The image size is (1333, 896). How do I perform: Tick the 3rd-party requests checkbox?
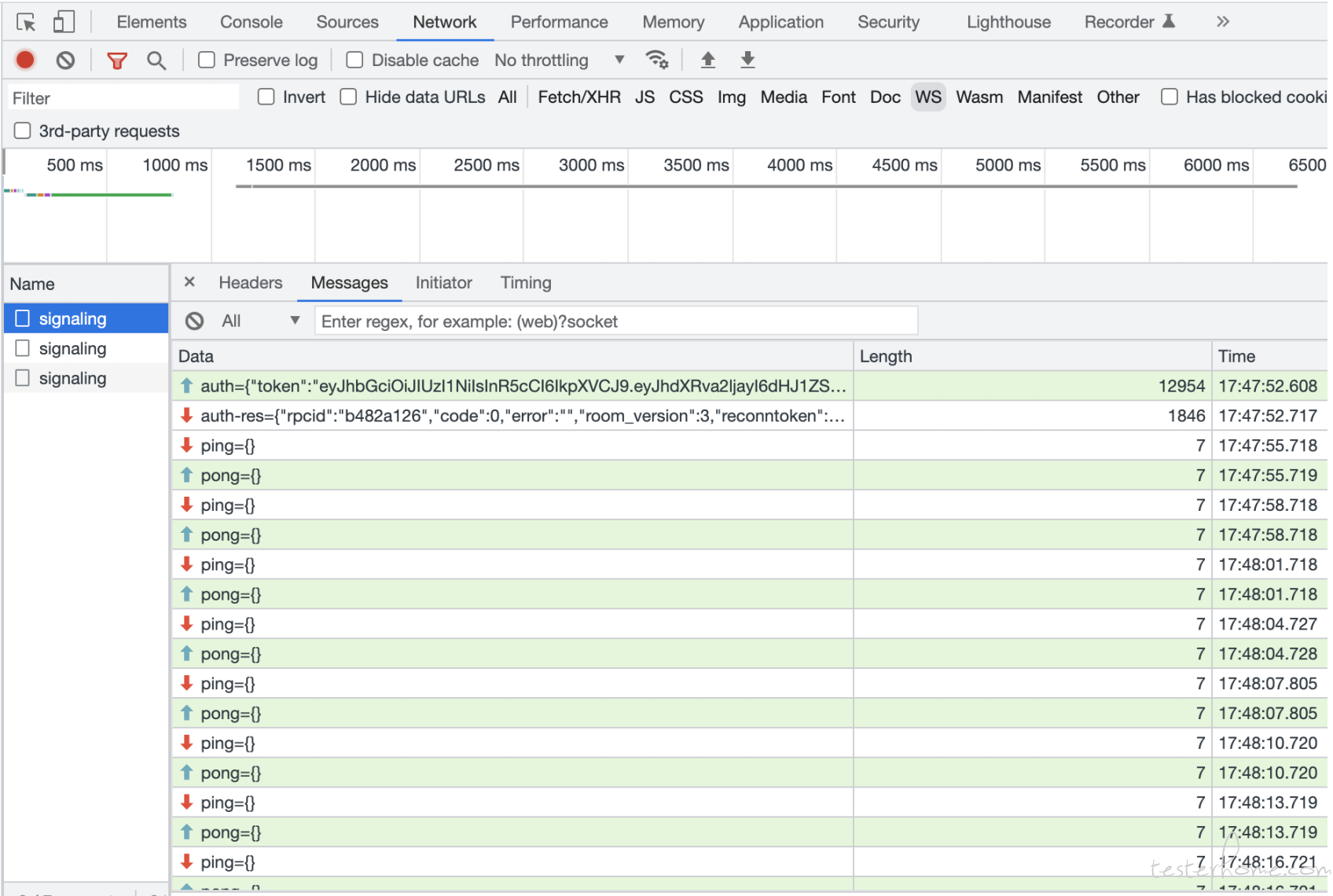(23, 130)
